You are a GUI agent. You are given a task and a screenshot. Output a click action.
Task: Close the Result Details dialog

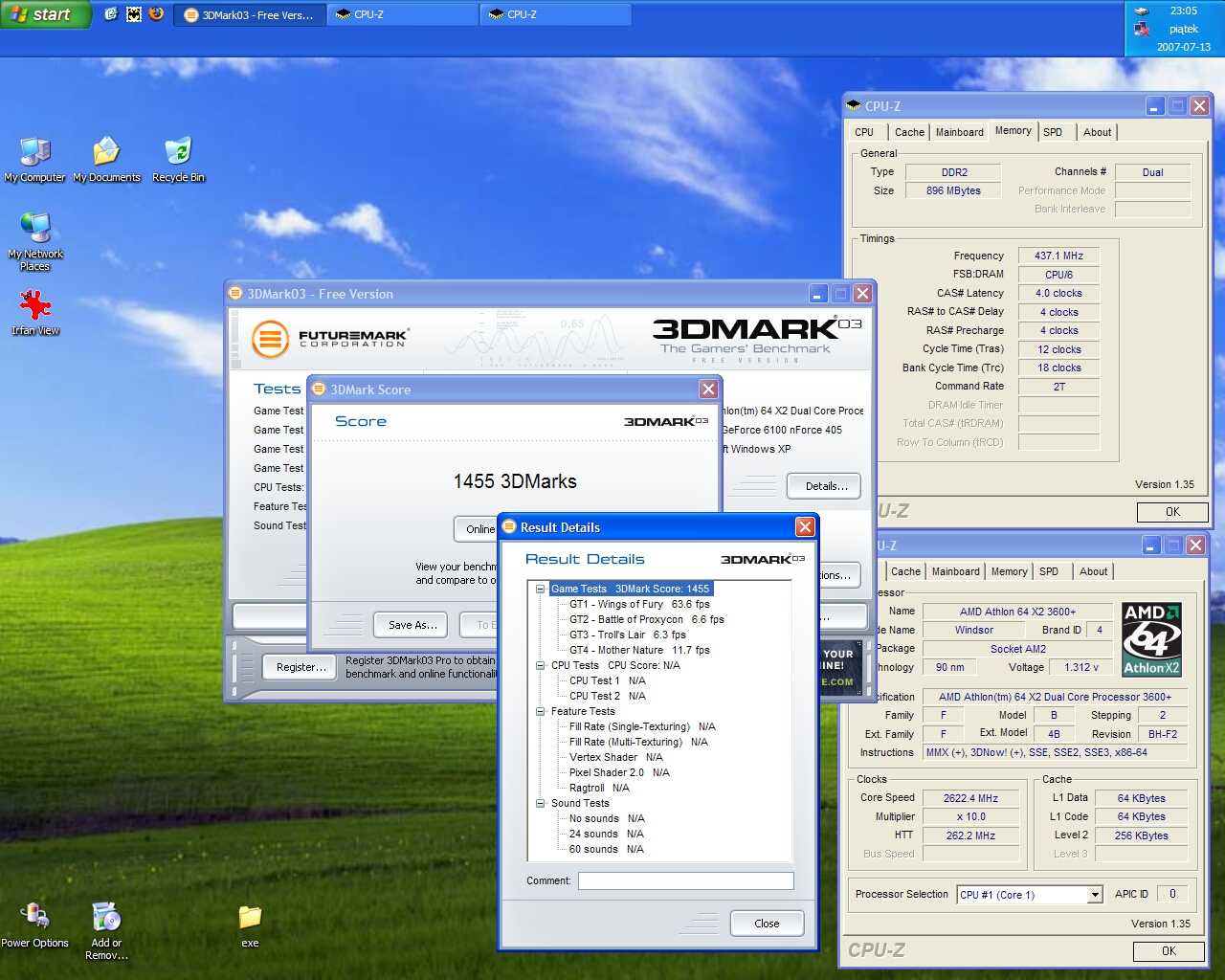click(805, 527)
